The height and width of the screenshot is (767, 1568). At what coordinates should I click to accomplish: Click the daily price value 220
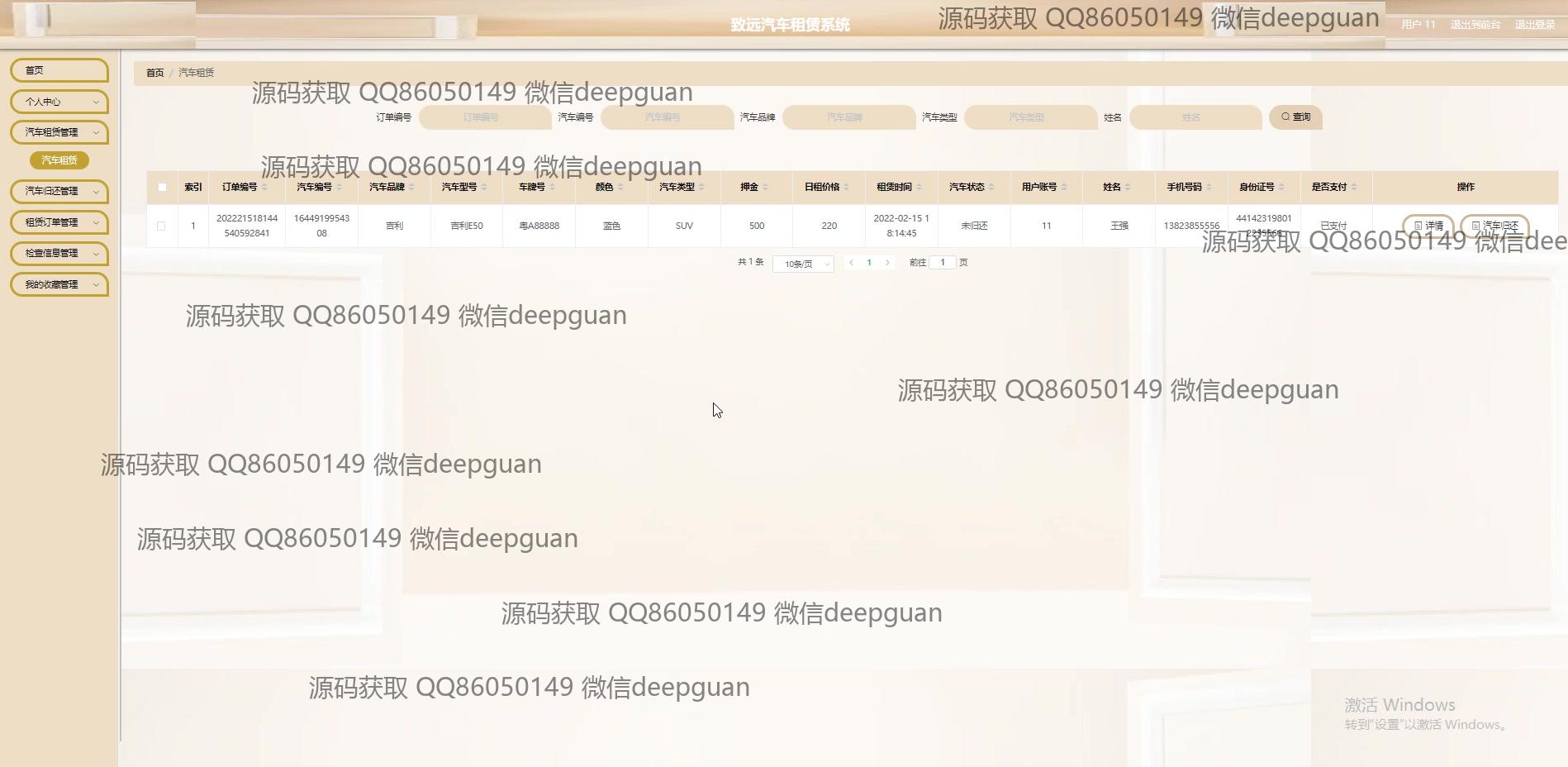click(829, 226)
